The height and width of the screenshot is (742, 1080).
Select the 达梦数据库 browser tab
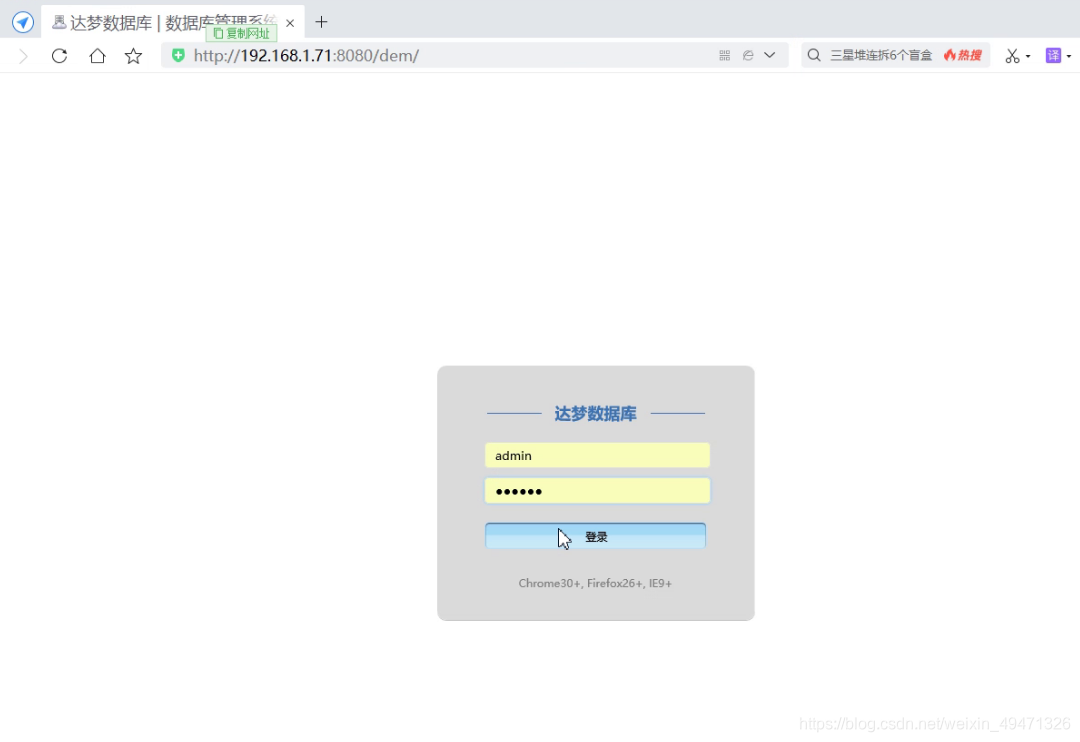172,22
